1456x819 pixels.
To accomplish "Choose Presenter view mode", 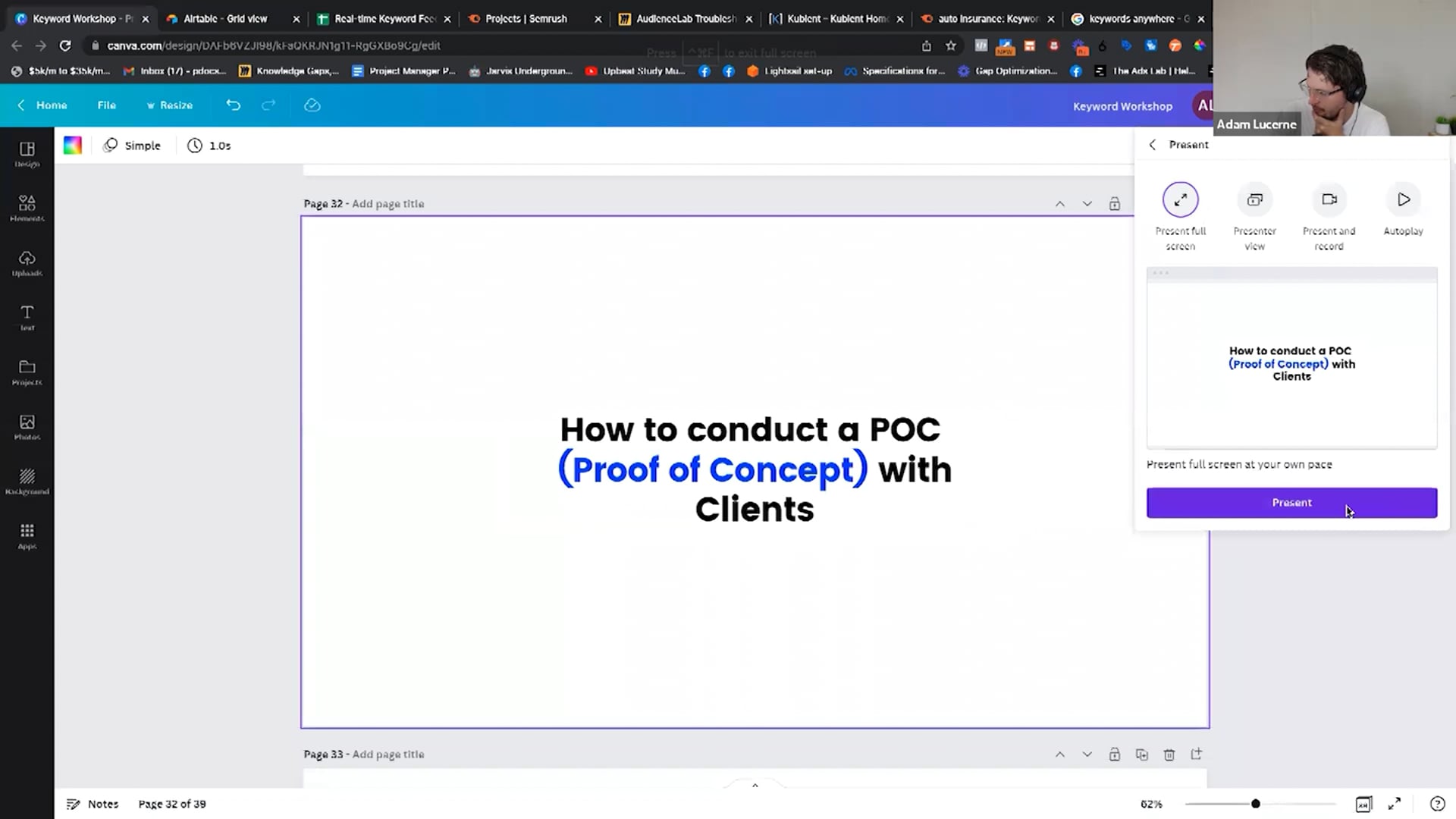I will tap(1254, 199).
